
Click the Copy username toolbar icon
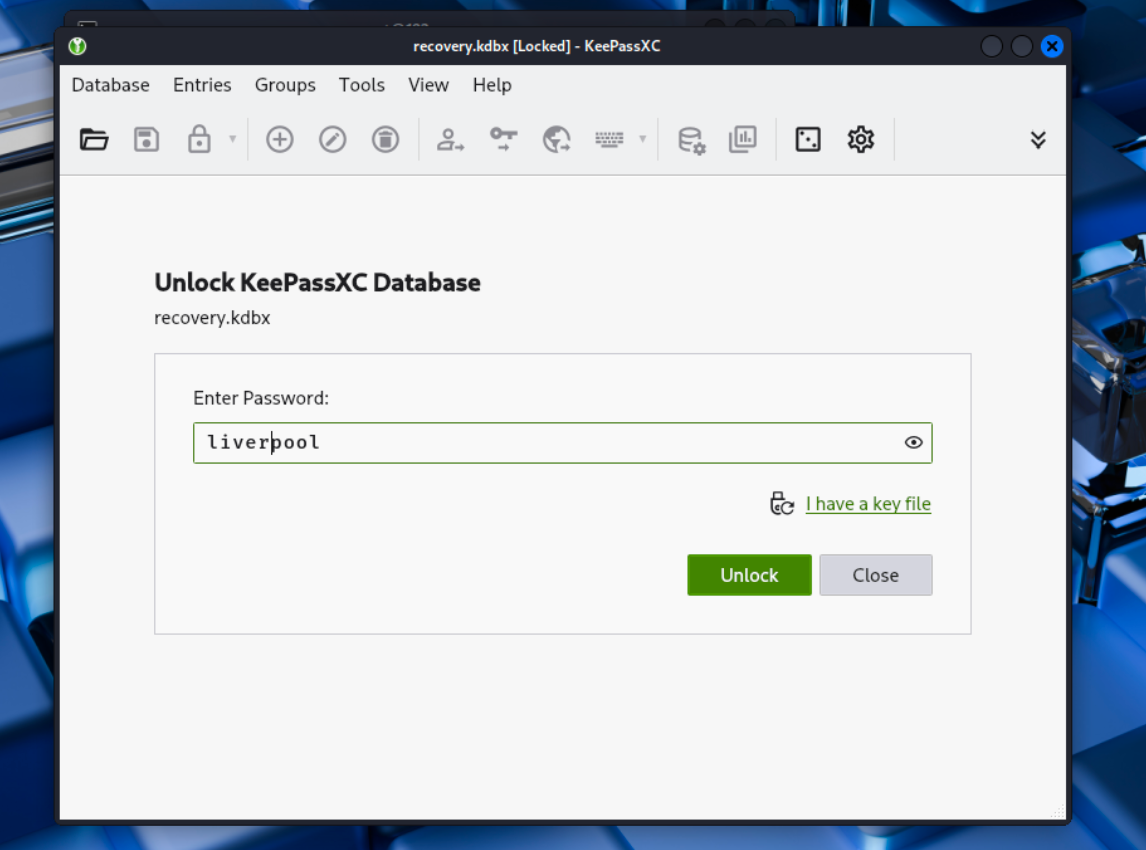pyautogui.click(x=450, y=139)
